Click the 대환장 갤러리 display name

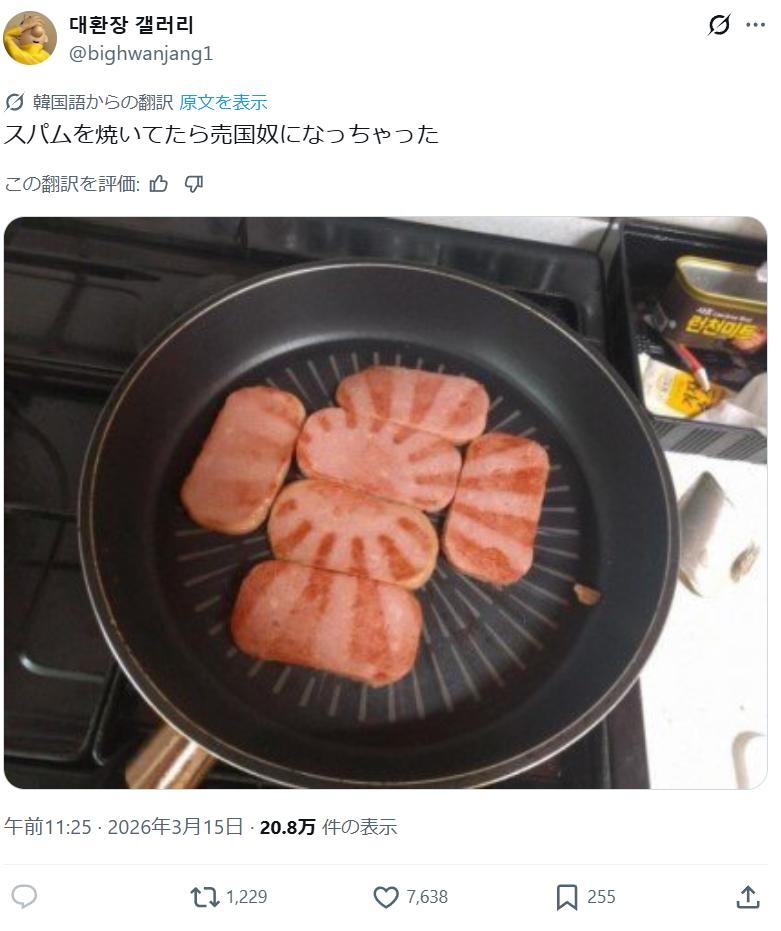click(x=131, y=25)
